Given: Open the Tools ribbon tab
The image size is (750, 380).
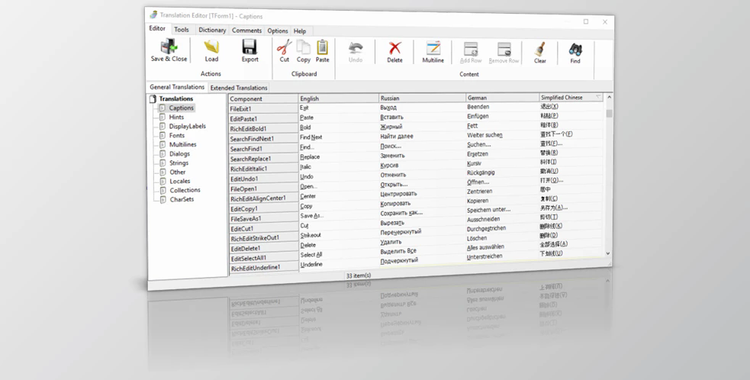Looking at the screenshot, I should point(181,30).
